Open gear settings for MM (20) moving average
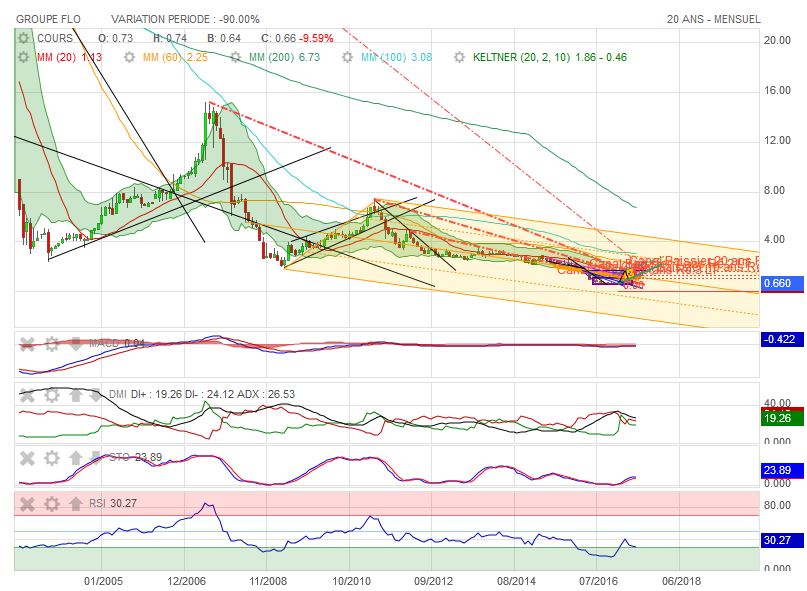 [x=24, y=57]
